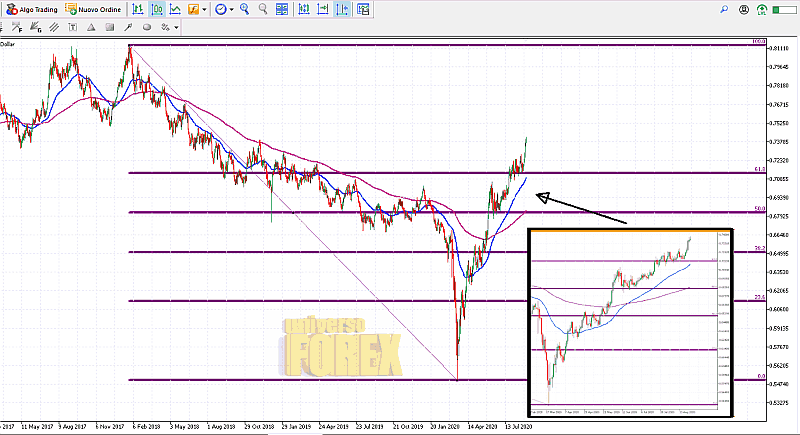Switch chart to candlestick view
The image size is (800, 435).
coord(156,9)
